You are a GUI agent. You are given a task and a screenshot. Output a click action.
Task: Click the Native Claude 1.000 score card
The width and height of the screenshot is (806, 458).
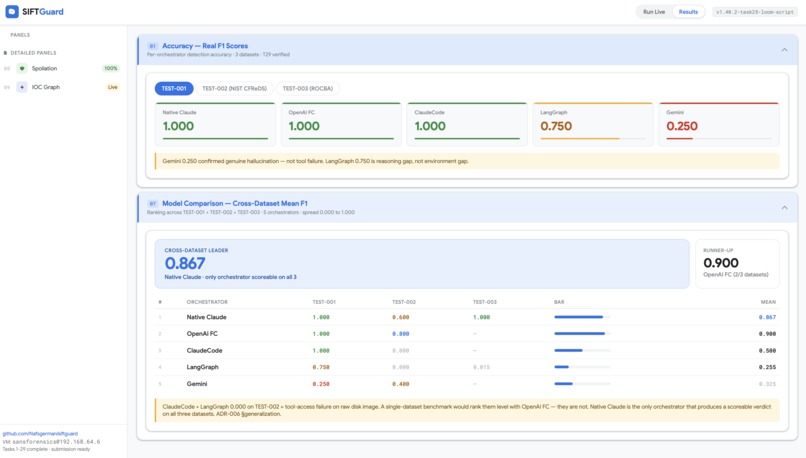[215, 124]
